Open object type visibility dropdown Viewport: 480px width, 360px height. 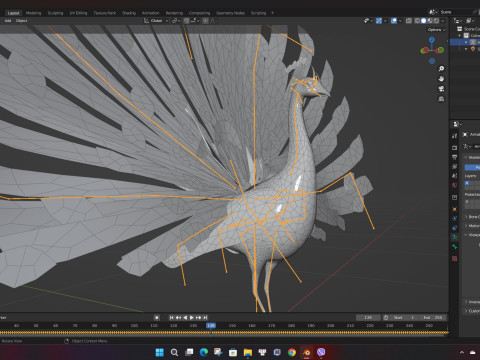[368, 21]
